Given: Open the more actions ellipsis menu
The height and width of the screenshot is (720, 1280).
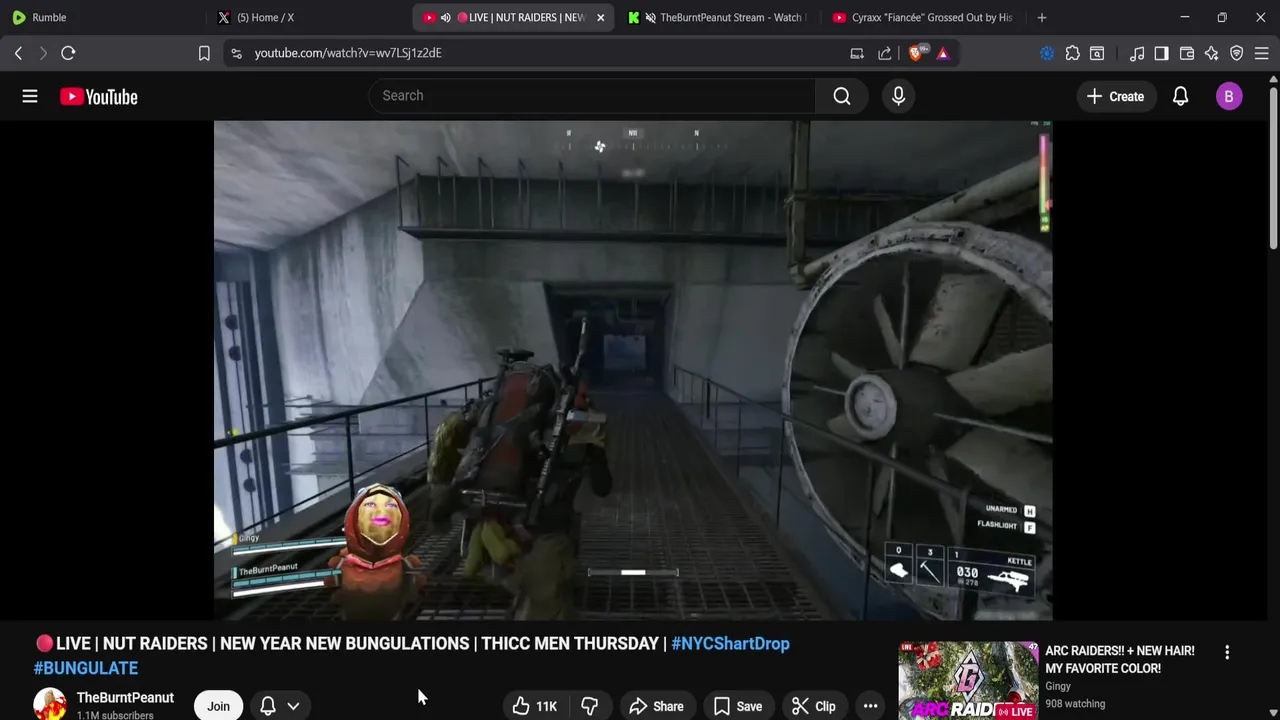Looking at the screenshot, I should click(870, 706).
